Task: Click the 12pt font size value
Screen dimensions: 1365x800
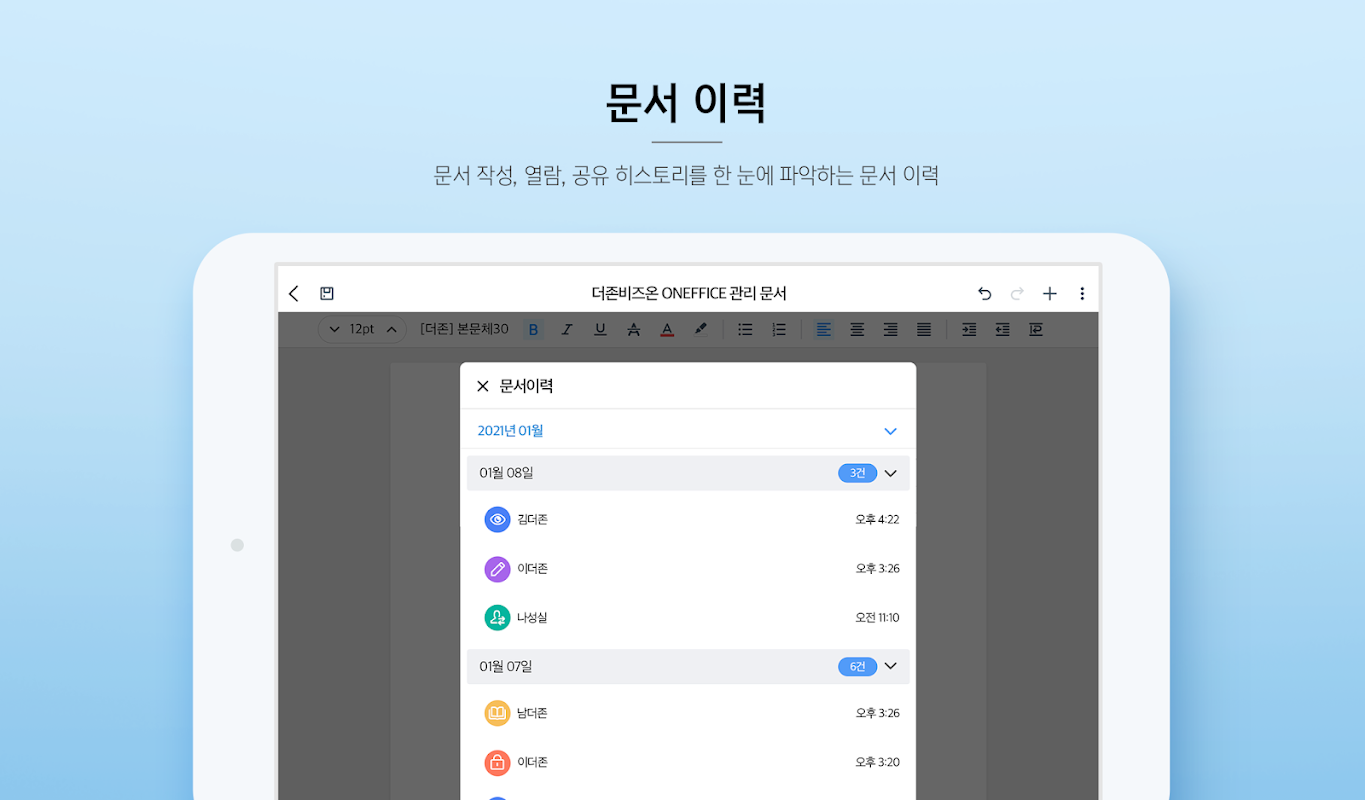Action: tap(362, 329)
